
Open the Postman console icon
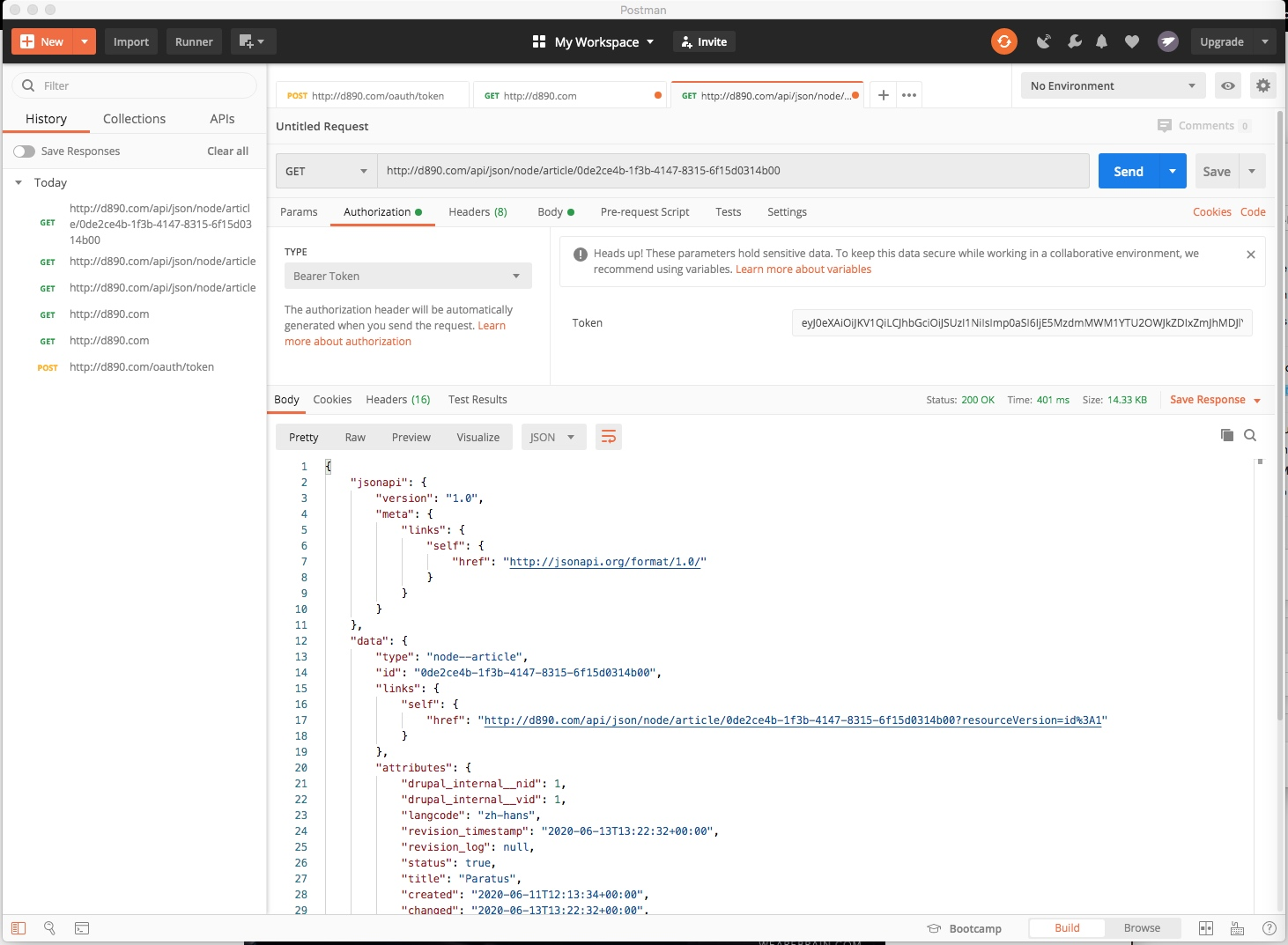pyautogui.click(x=82, y=928)
